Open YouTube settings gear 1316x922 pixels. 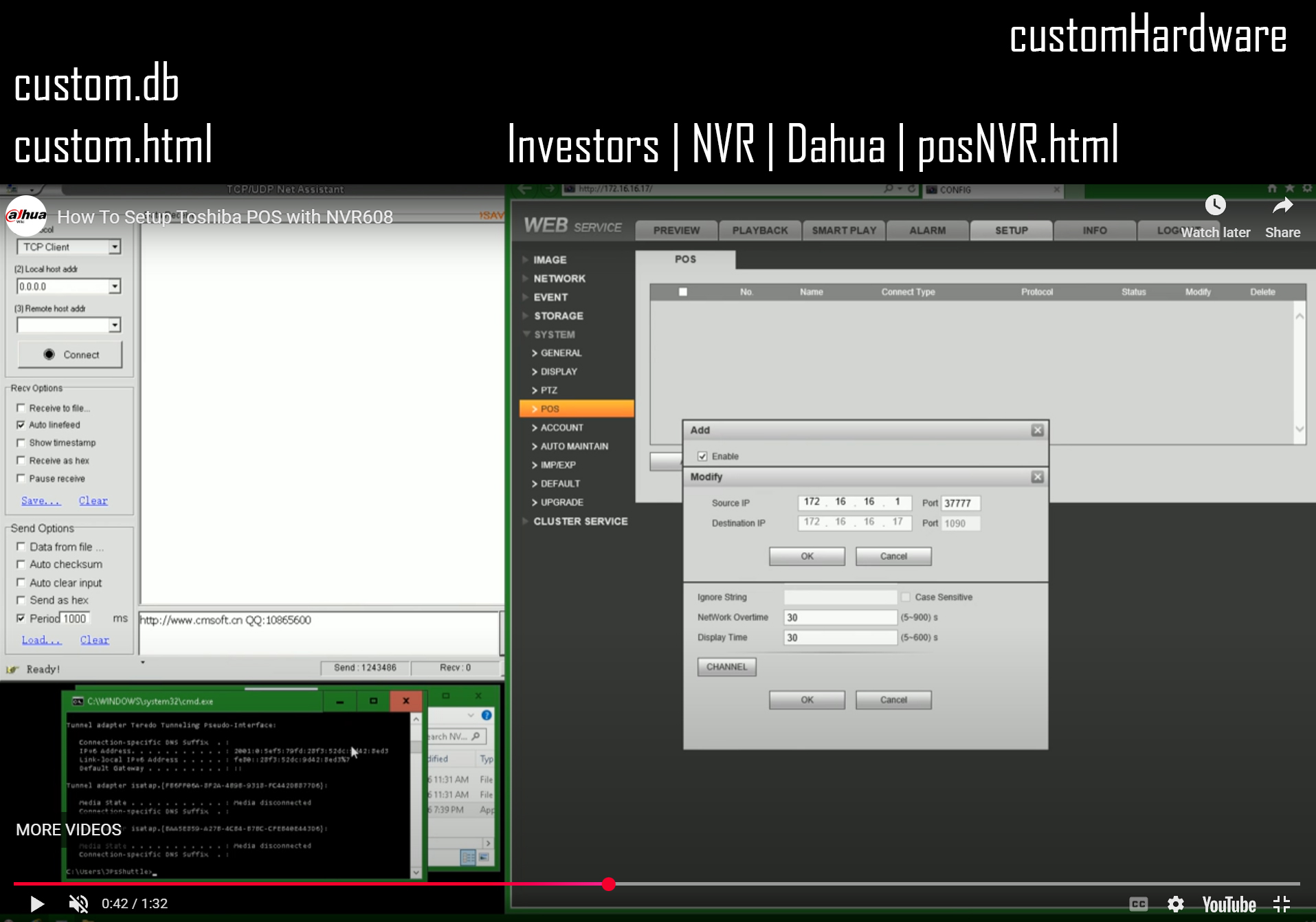pos(1176,904)
